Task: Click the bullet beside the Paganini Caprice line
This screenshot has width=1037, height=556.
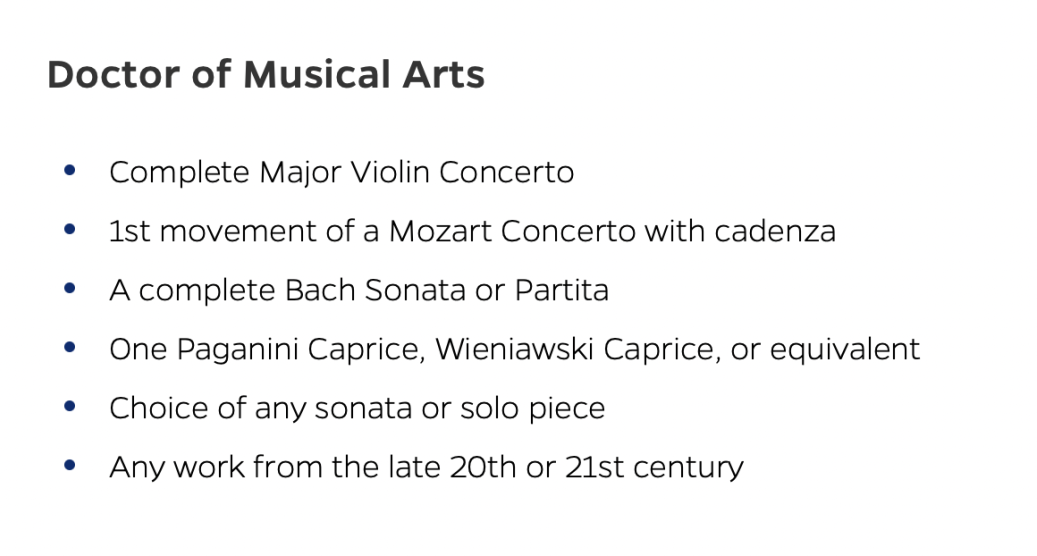Action: [69, 348]
